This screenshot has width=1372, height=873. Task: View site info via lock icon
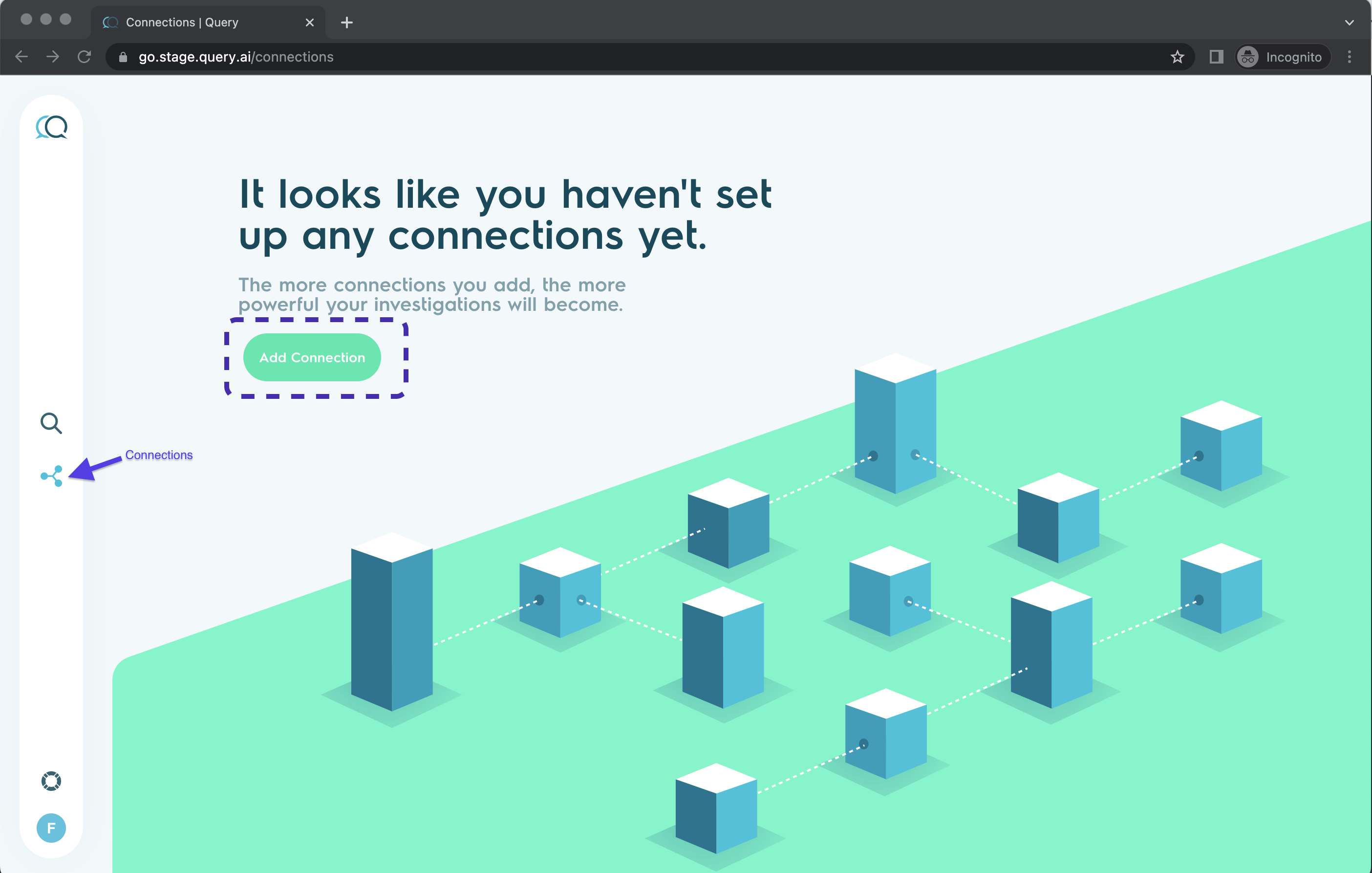coord(123,57)
